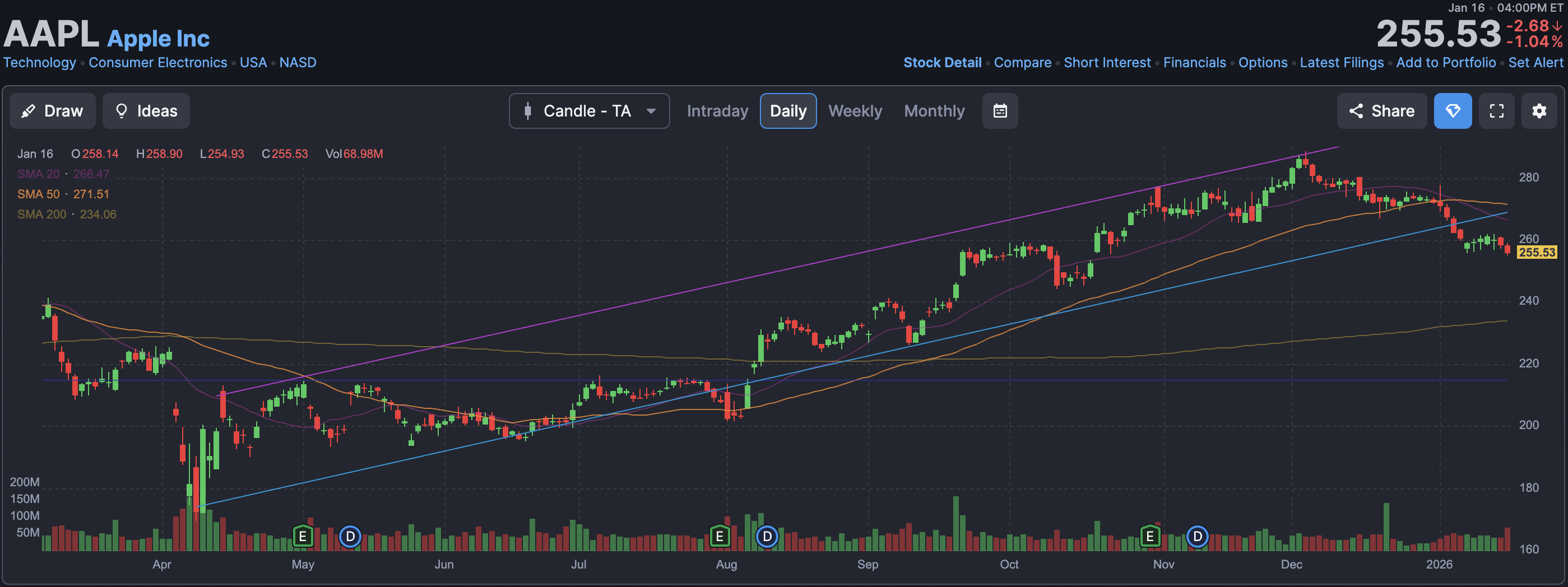This screenshot has width=1568, height=587.
Task: Open the Ideas panel
Action: pyautogui.click(x=146, y=111)
